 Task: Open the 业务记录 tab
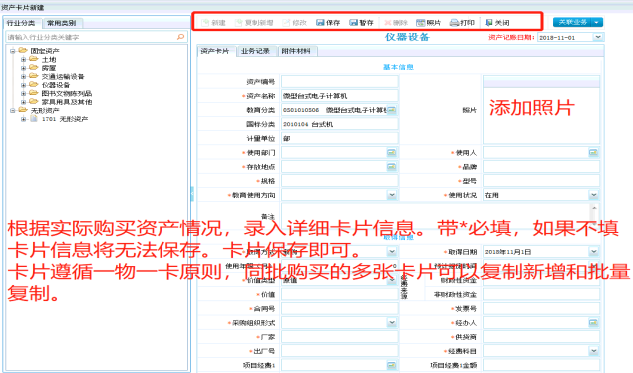coord(255,51)
